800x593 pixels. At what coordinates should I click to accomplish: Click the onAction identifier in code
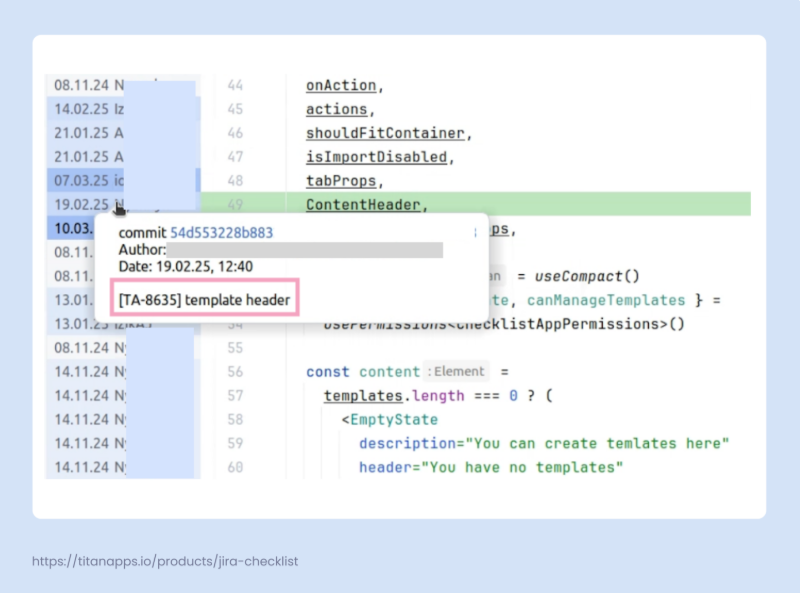click(342, 86)
